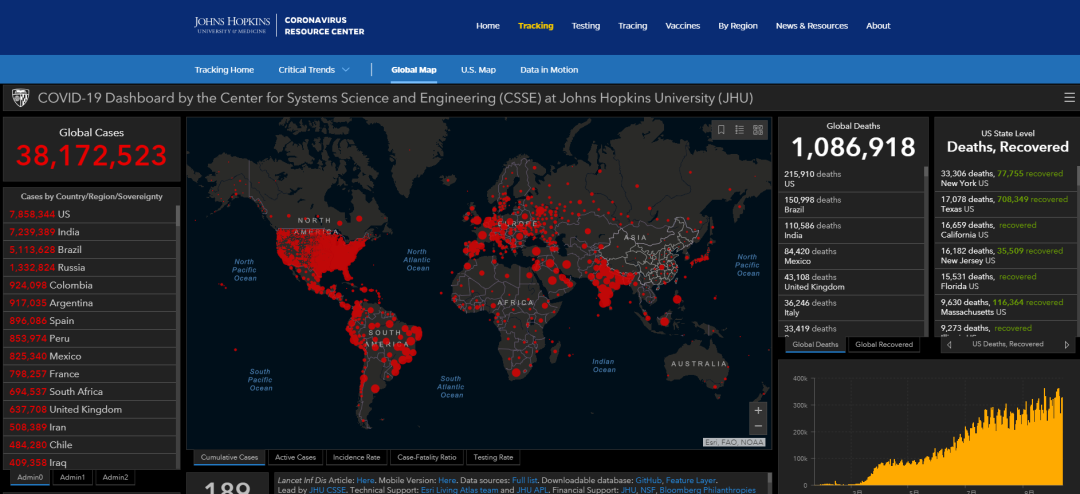This screenshot has width=1080, height=494.
Task: Select Spain in the cases list
Action: (x=90, y=320)
